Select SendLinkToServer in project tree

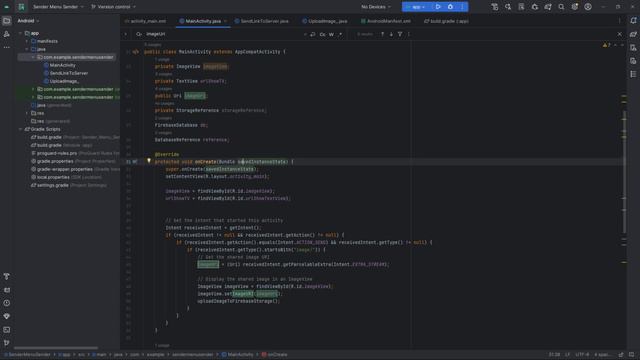pyautogui.click(x=69, y=73)
